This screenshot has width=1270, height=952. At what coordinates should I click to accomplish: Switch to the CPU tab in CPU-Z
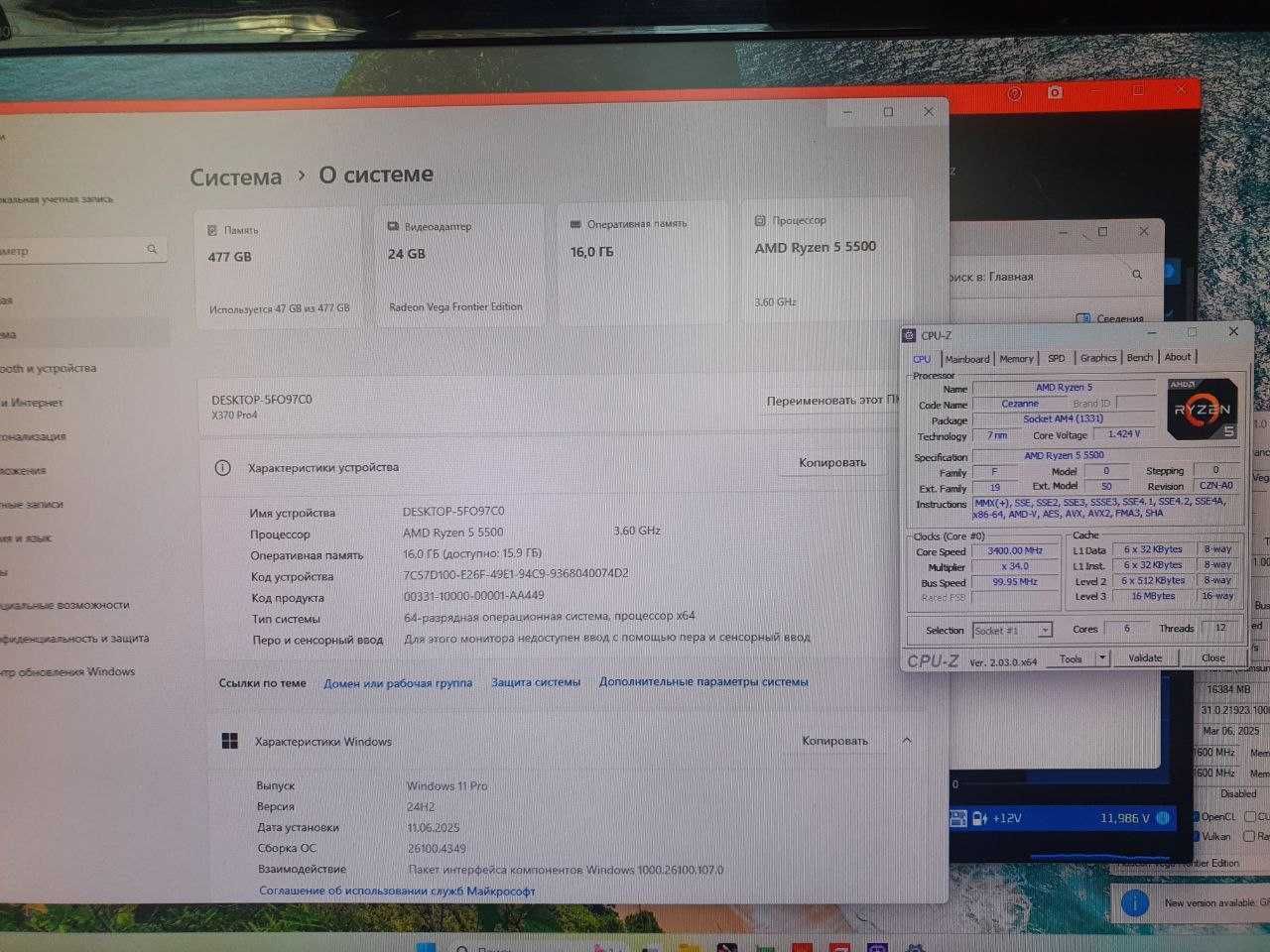tap(922, 359)
